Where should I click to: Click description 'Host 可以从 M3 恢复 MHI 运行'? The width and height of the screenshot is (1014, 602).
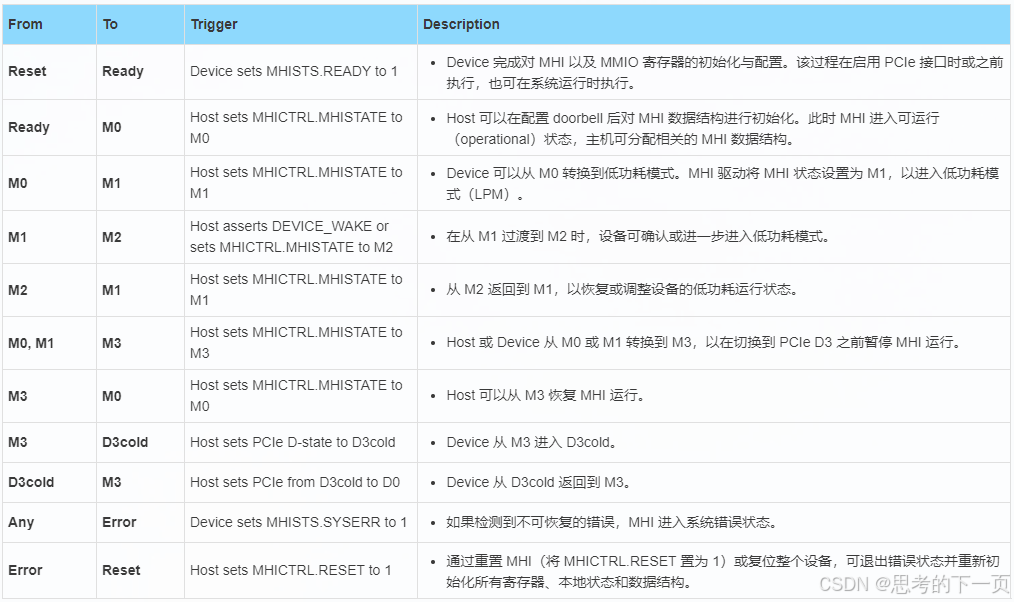[545, 396]
